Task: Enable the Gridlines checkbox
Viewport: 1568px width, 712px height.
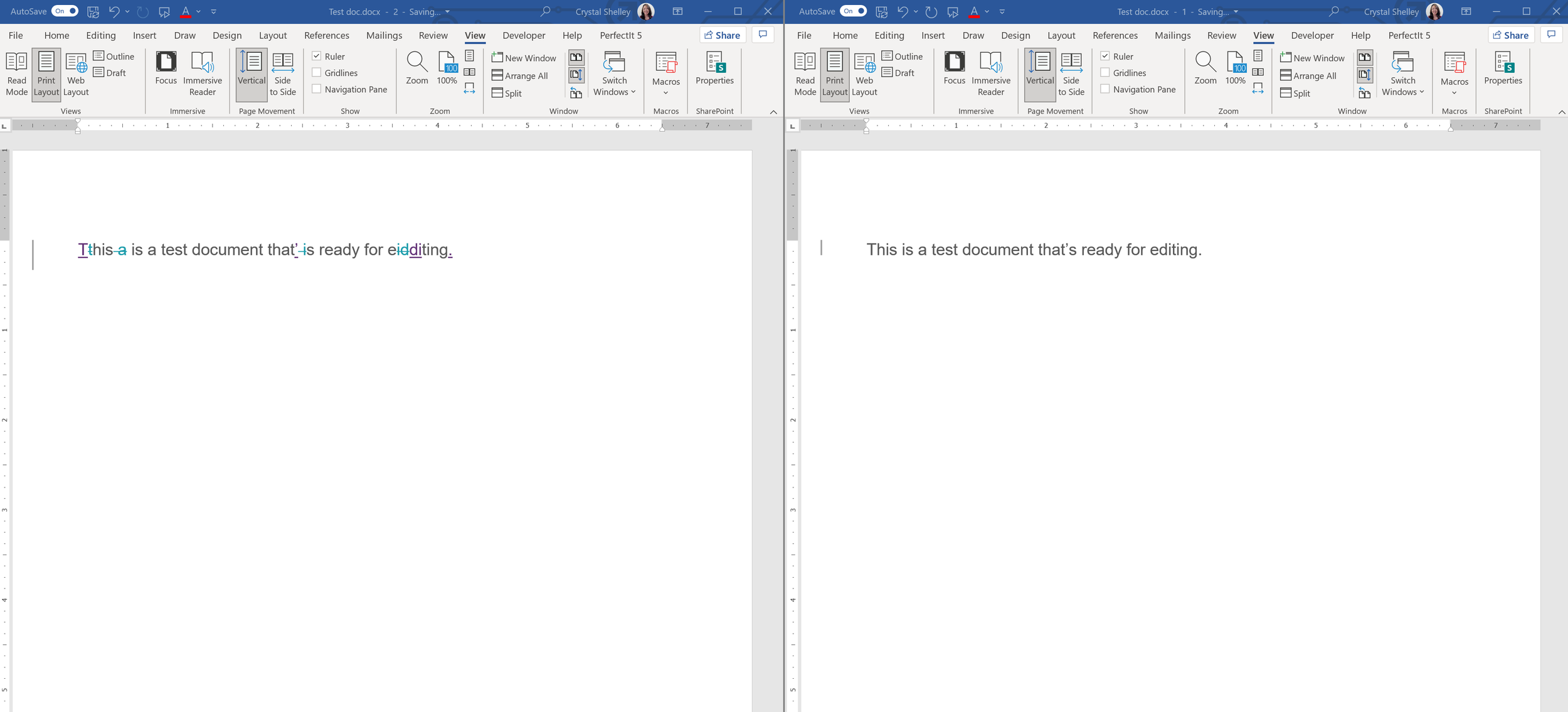Action: click(317, 72)
